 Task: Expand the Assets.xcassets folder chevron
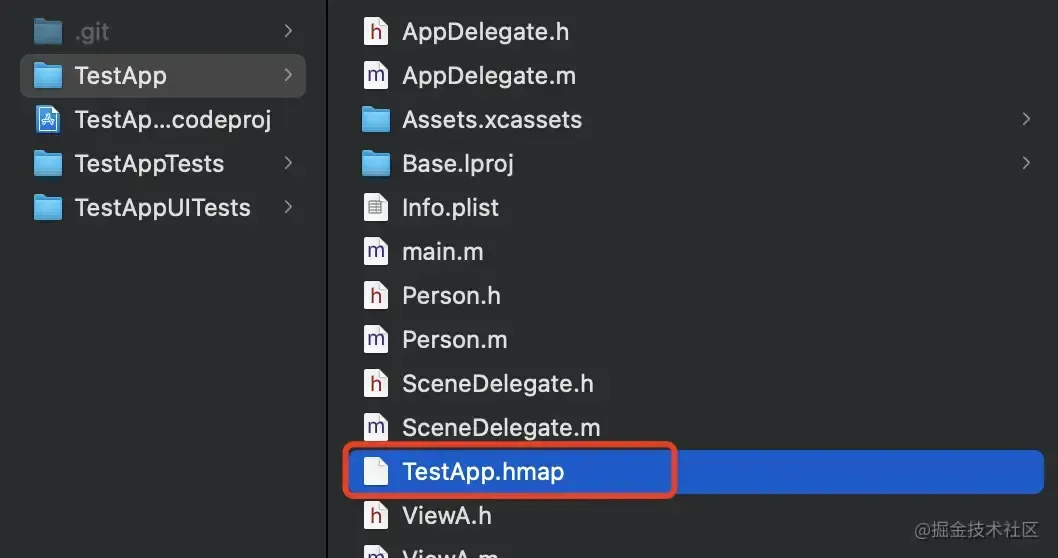pos(1026,120)
